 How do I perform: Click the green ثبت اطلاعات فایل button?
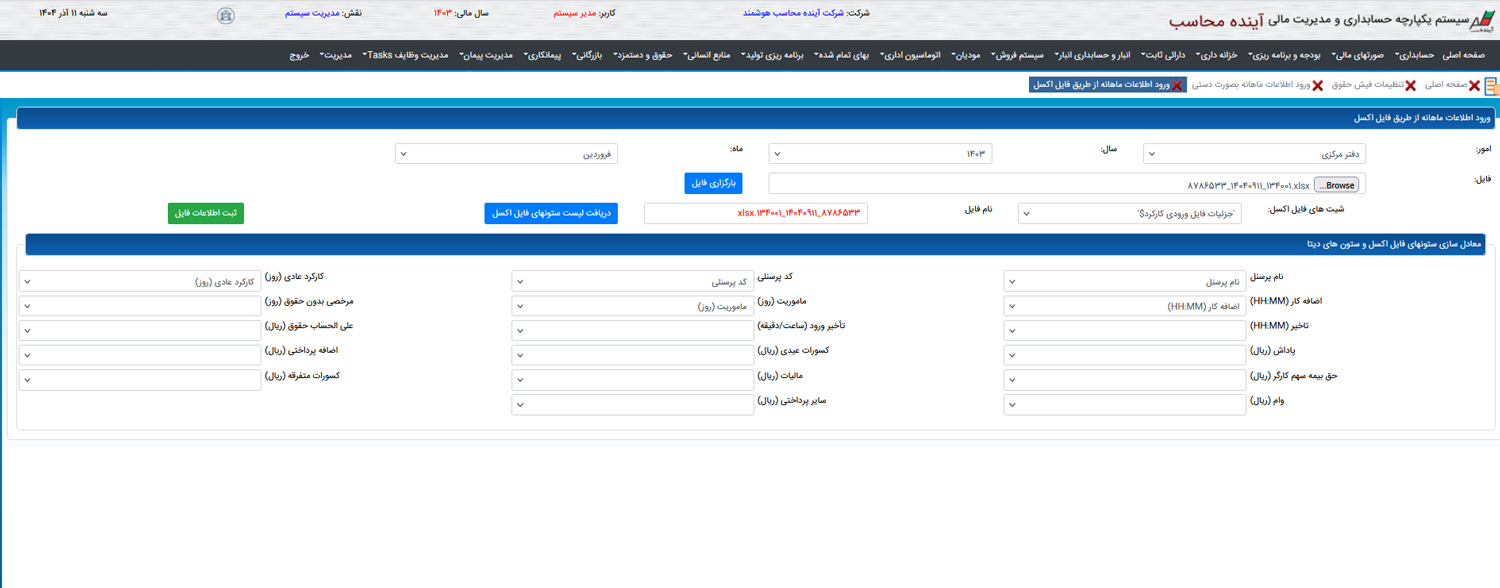pyautogui.click(x=206, y=213)
